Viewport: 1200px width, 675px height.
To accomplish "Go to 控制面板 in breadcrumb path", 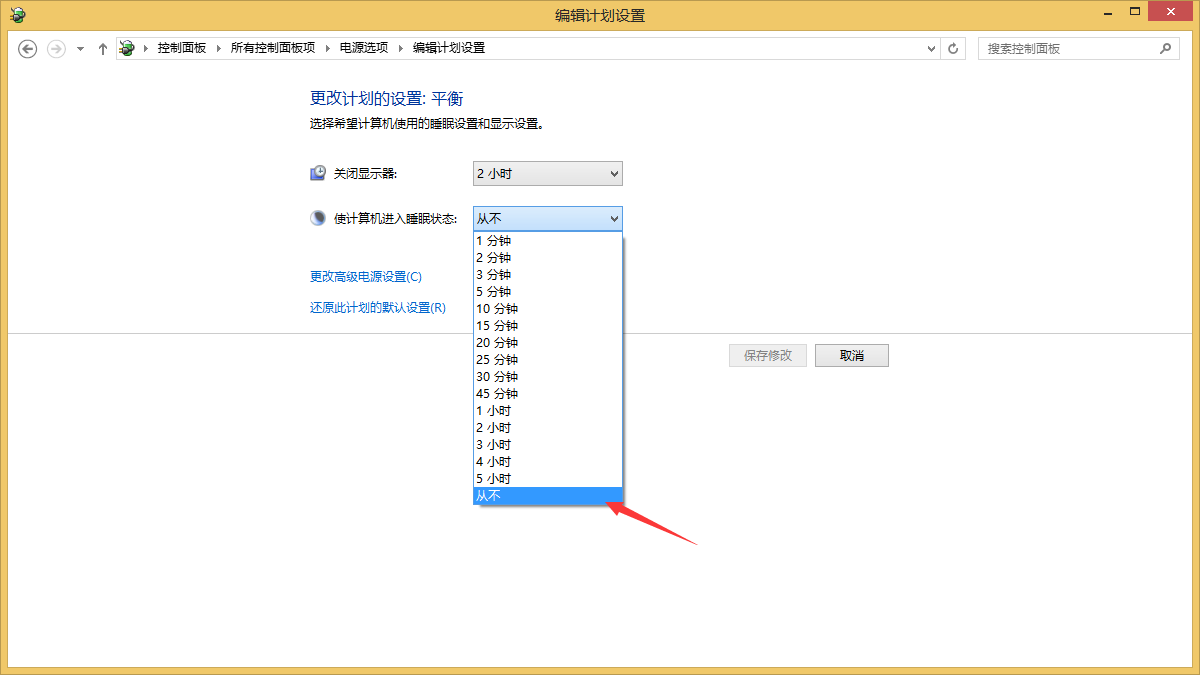I will [181, 48].
